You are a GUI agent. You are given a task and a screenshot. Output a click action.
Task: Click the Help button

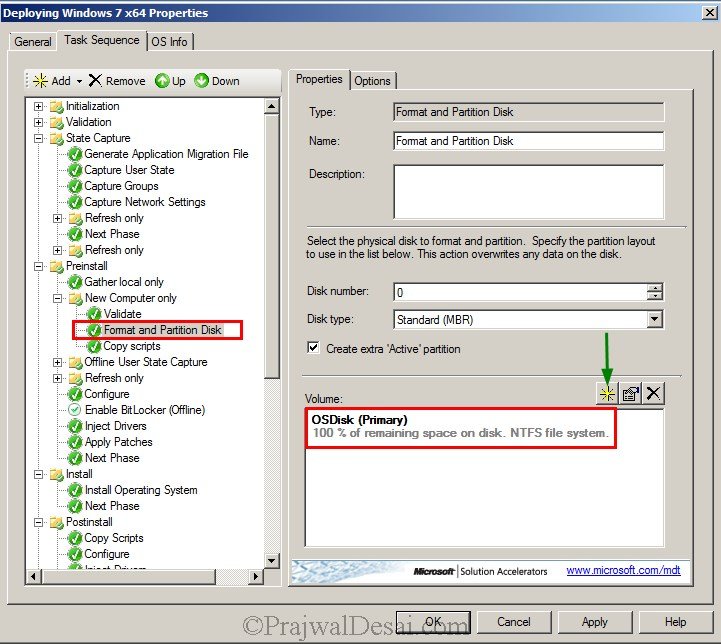[675, 622]
